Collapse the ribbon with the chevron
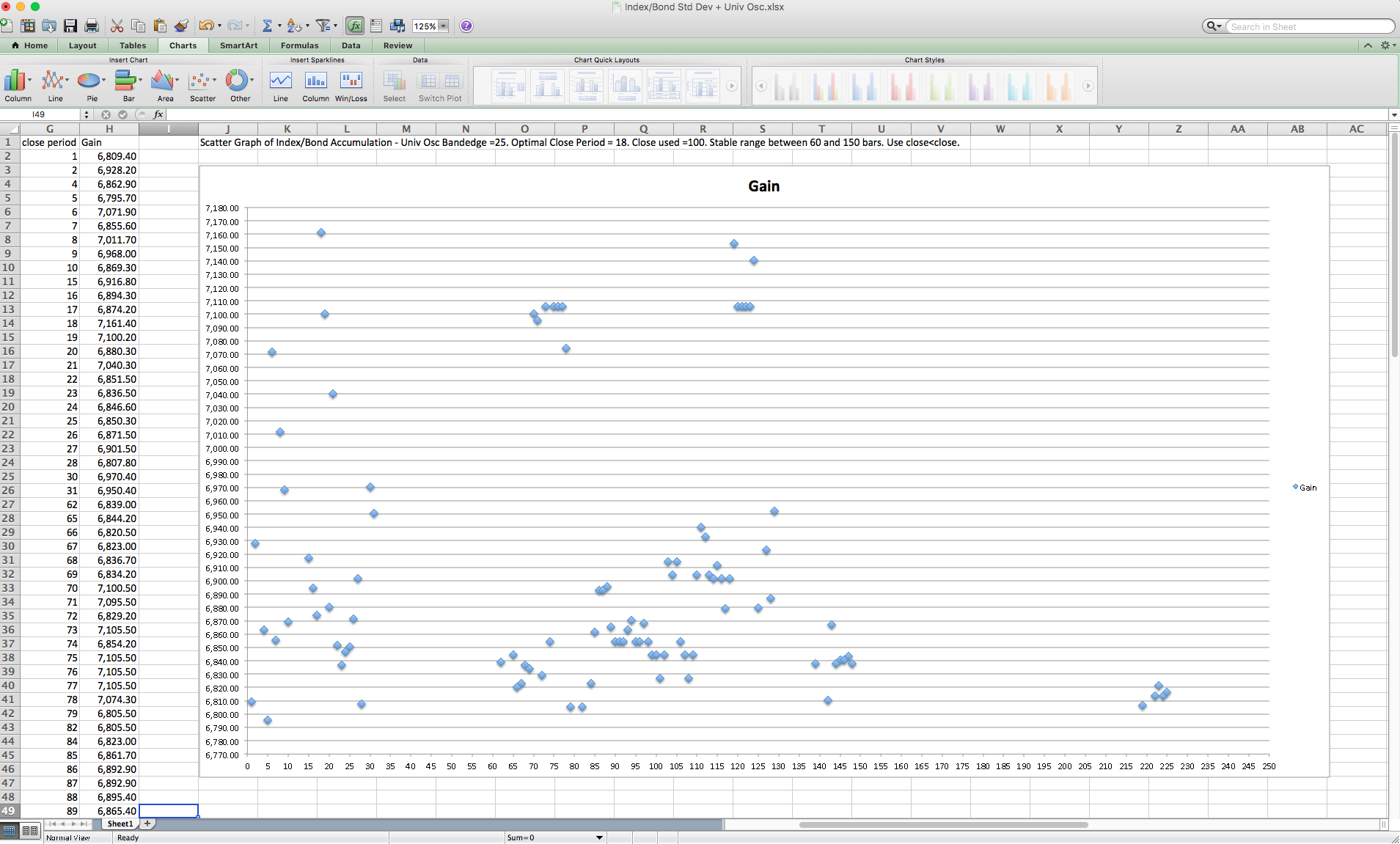 click(x=1368, y=45)
